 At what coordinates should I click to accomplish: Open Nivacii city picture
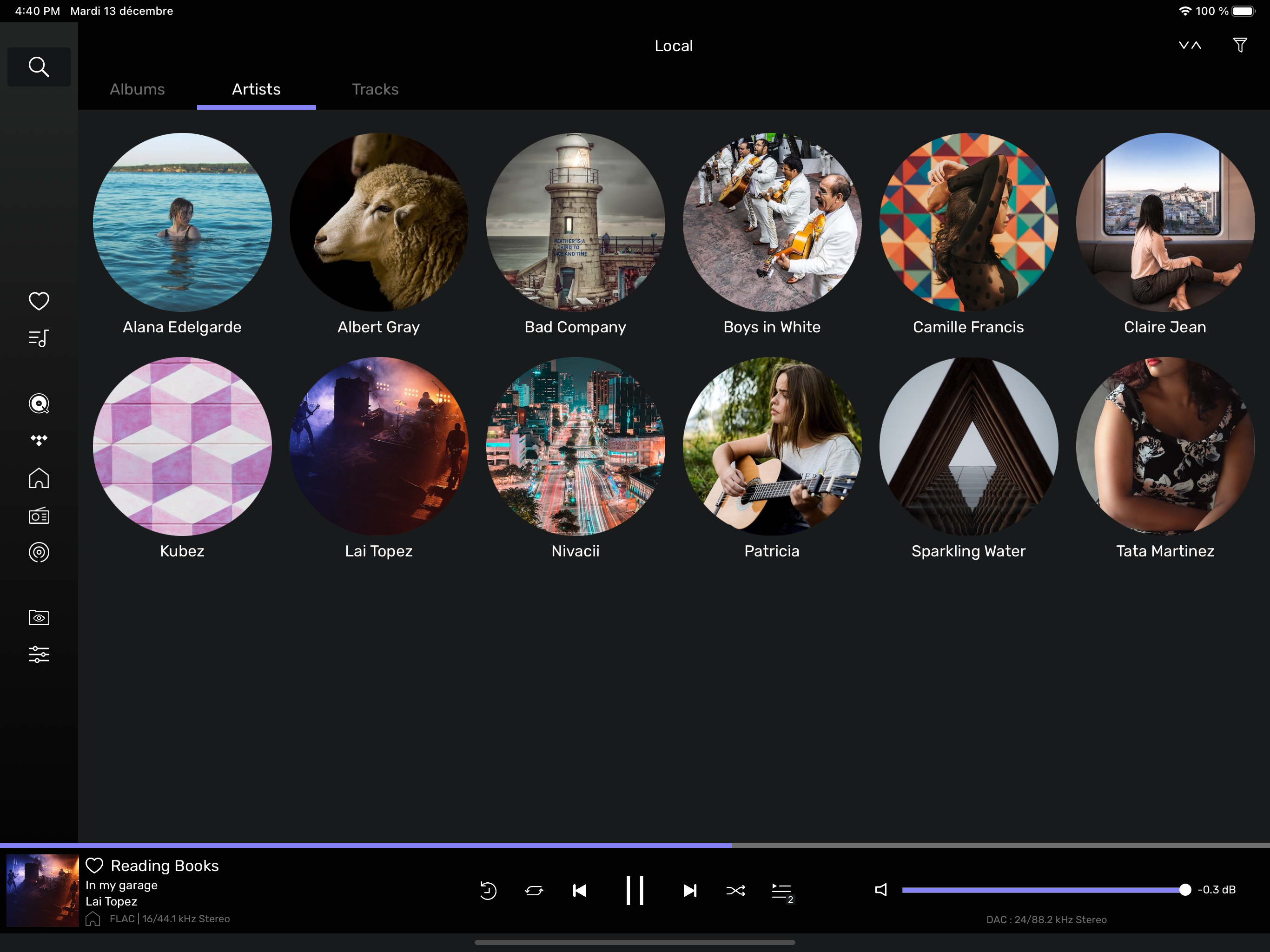[575, 446]
